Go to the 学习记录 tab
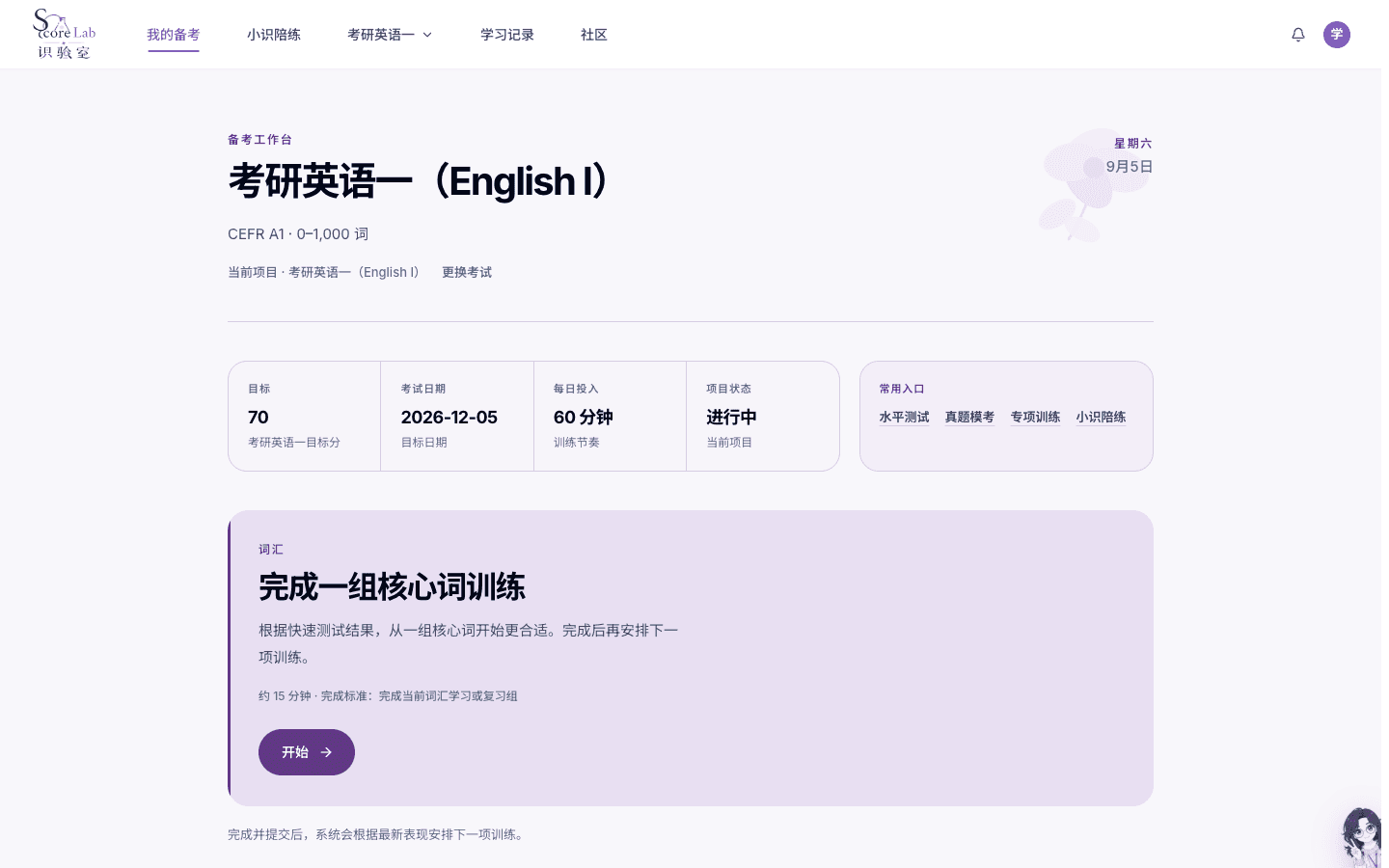1389x868 pixels. 507,35
